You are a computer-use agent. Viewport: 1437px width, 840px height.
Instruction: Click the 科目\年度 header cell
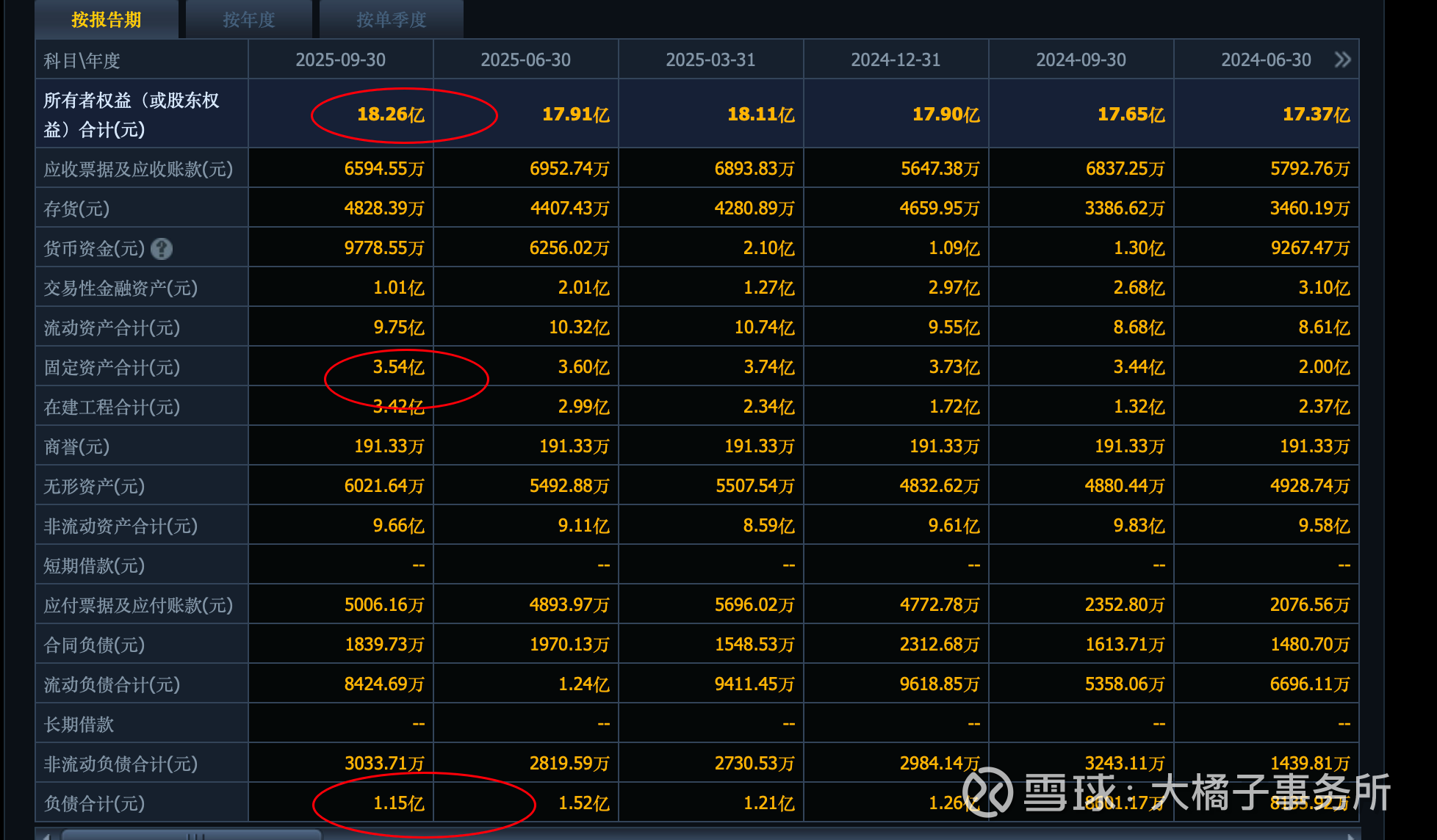pyautogui.click(x=82, y=60)
